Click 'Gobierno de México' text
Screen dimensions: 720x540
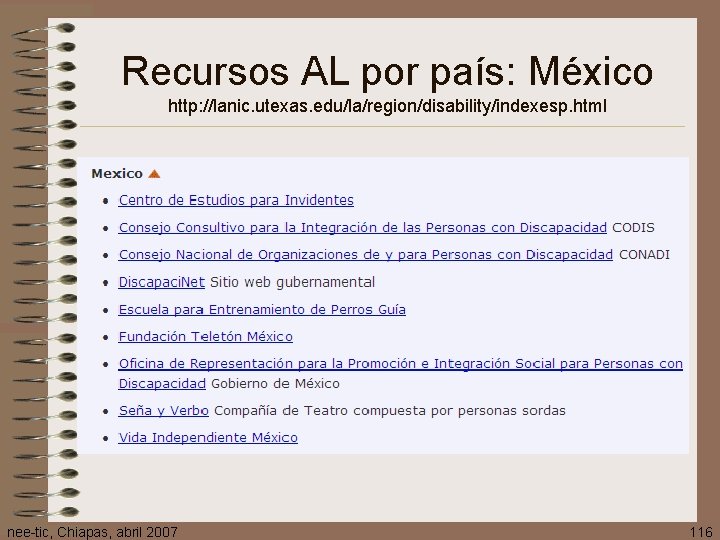(276, 383)
